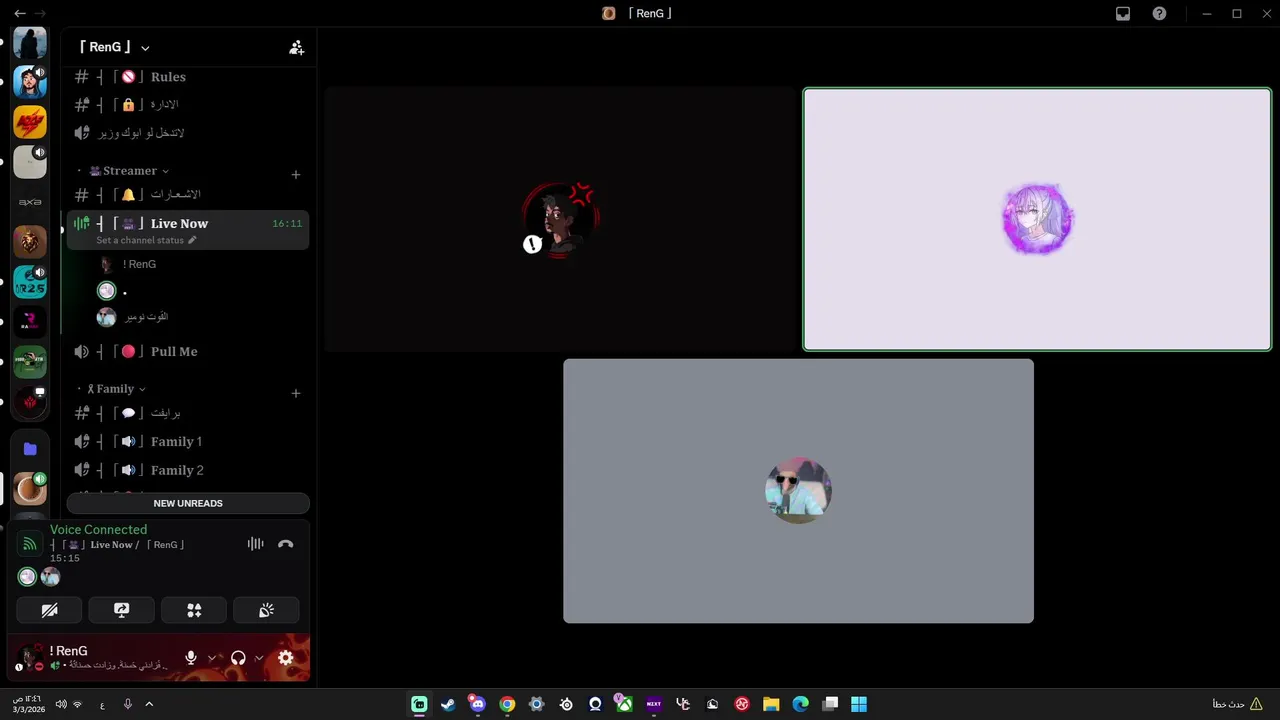Open the system tray volume icon

pyautogui.click(x=61, y=704)
